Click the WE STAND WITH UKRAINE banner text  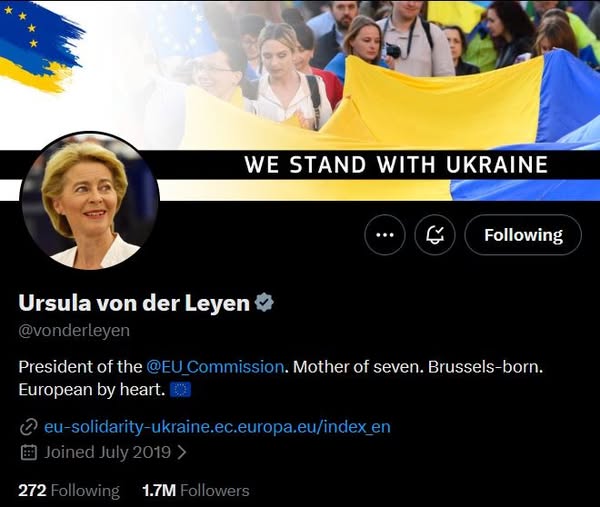(x=396, y=165)
